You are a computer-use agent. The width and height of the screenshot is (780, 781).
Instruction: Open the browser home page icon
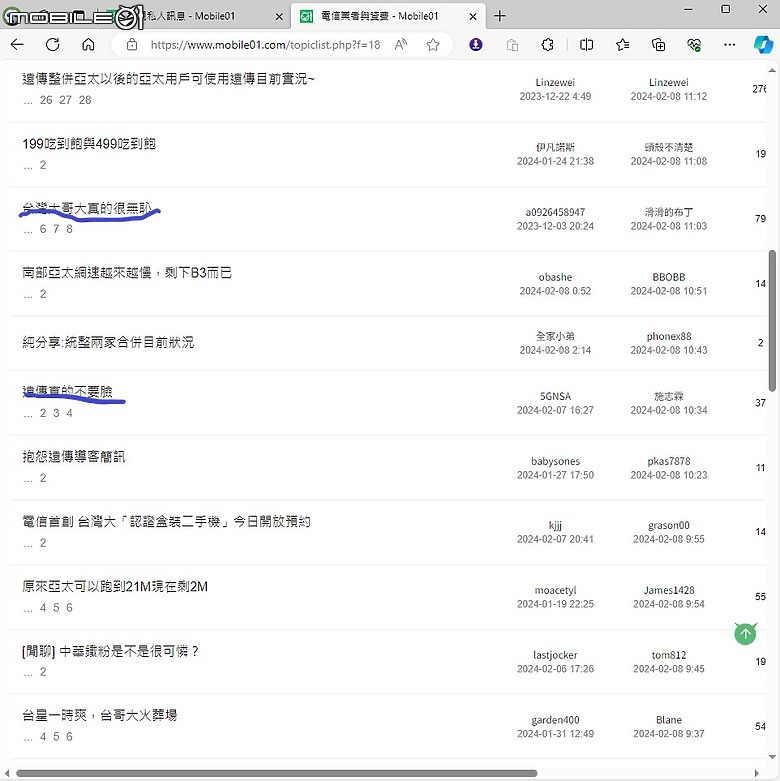click(x=88, y=45)
